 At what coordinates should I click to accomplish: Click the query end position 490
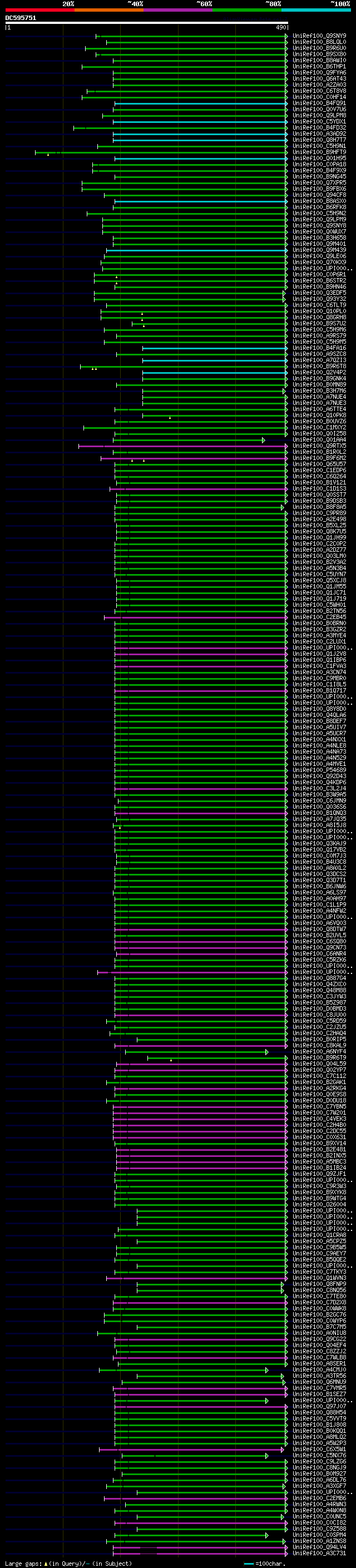[280, 27]
